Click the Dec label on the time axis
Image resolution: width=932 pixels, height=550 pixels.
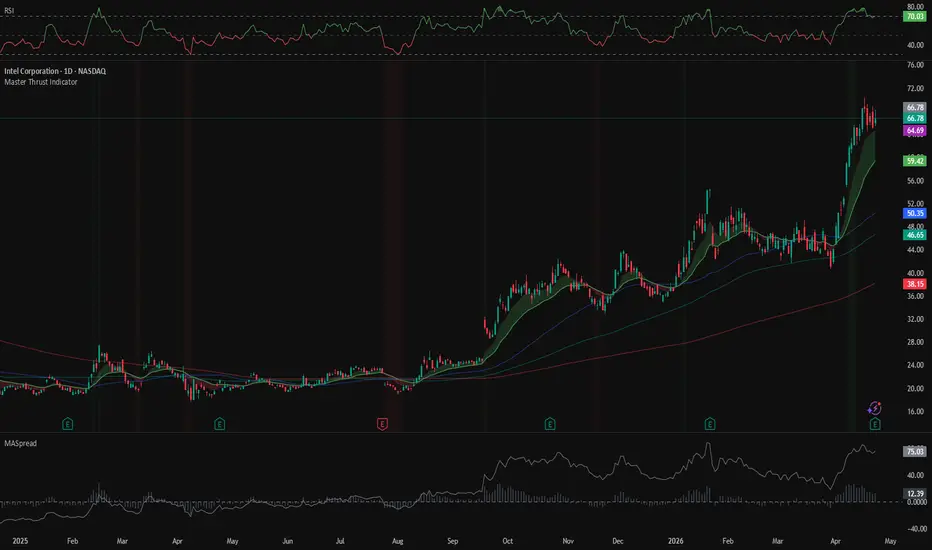tap(618, 541)
